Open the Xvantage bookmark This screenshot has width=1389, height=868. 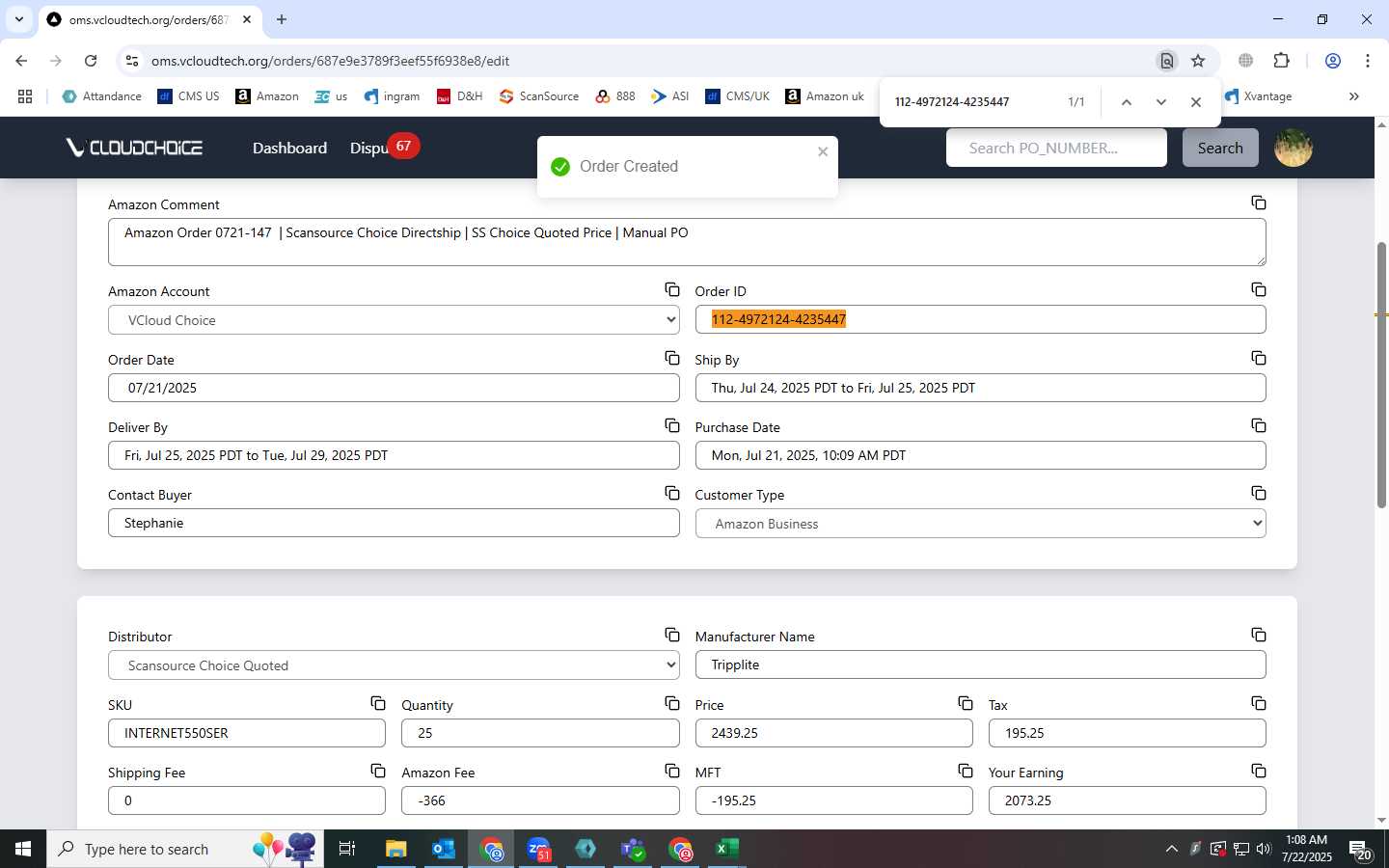pyautogui.click(x=1258, y=96)
